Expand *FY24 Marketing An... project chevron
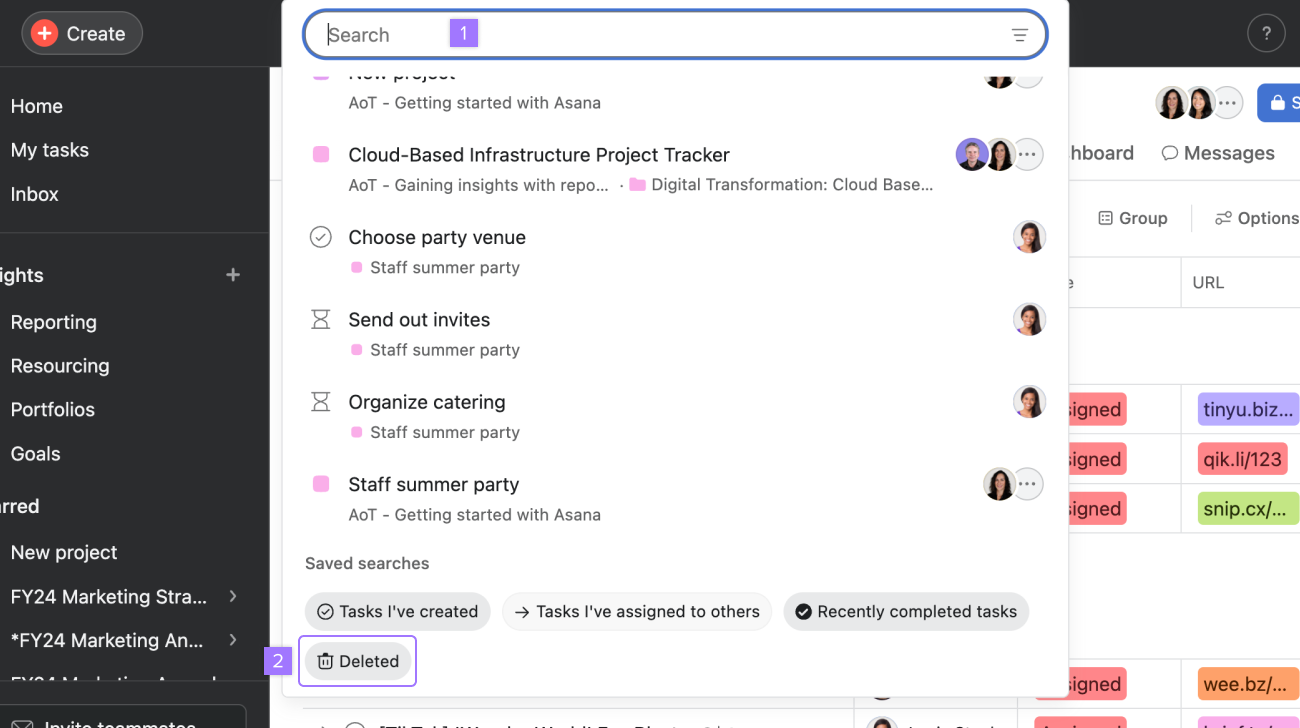The height and width of the screenshot is (728, 1300). (x=233, y=640)
